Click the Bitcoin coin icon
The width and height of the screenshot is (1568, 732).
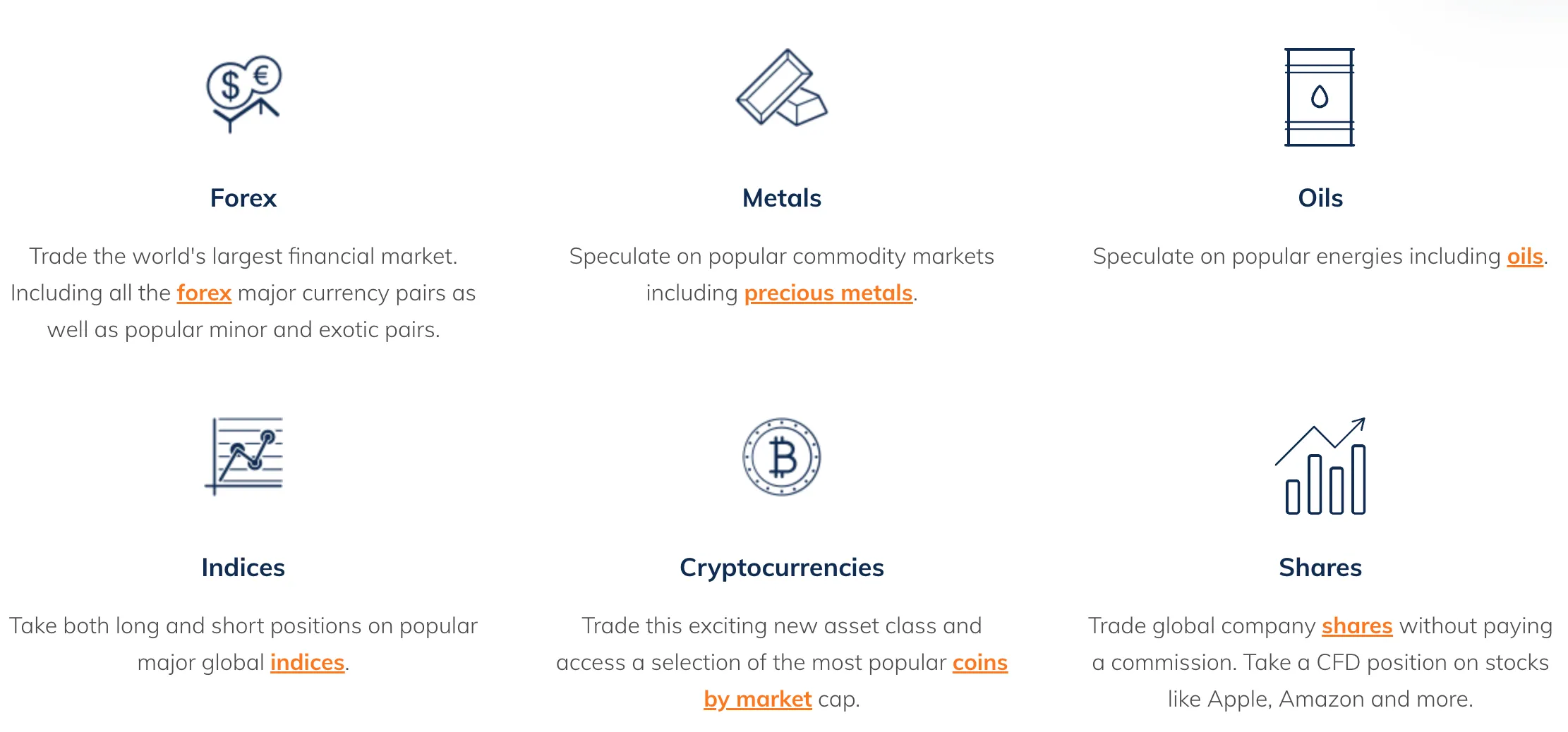781,456
